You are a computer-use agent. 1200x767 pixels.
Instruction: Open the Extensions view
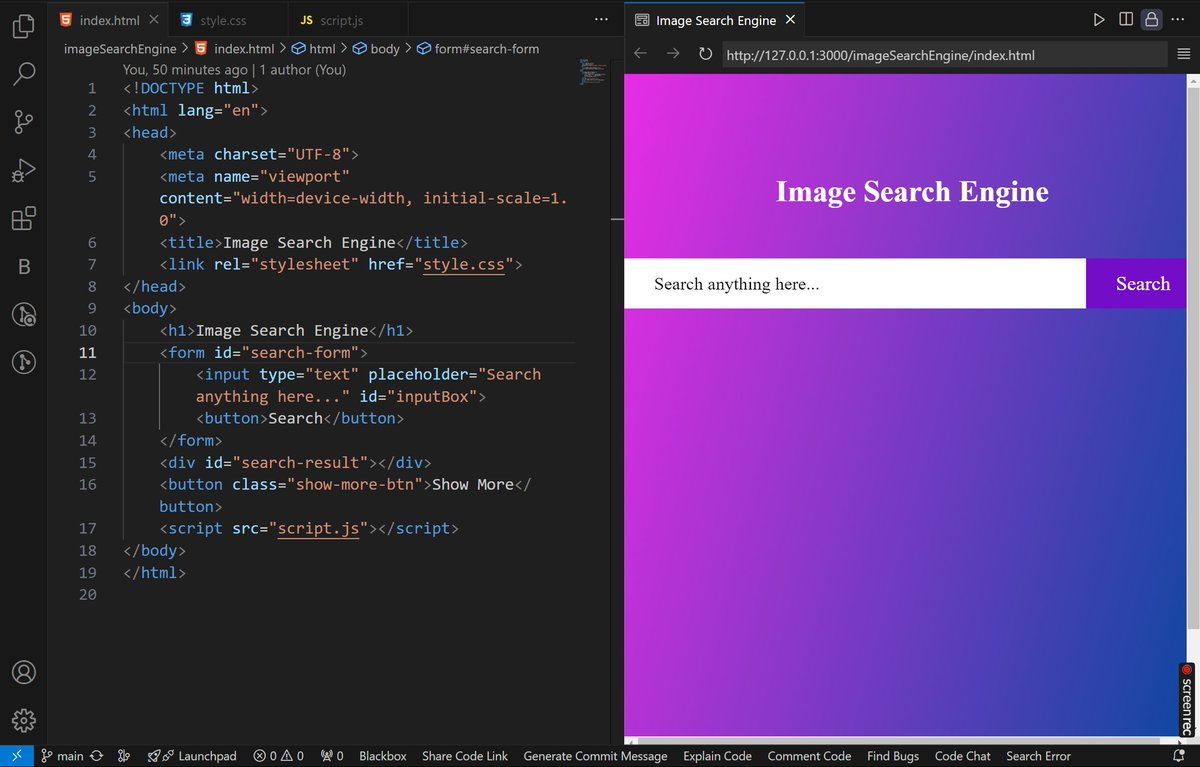(x=23, y=218)
